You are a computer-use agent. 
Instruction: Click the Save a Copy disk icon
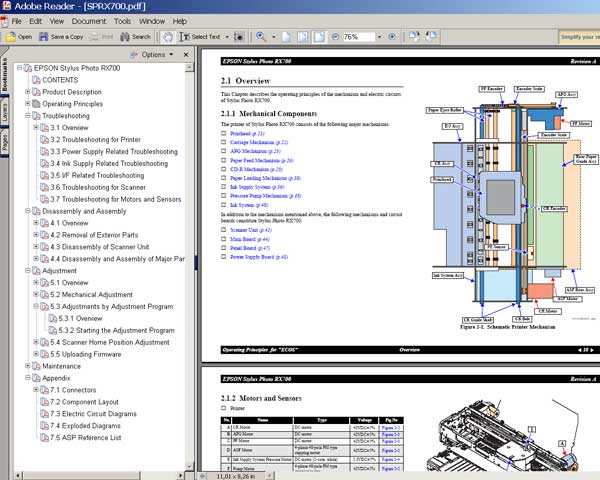(44, 37)
